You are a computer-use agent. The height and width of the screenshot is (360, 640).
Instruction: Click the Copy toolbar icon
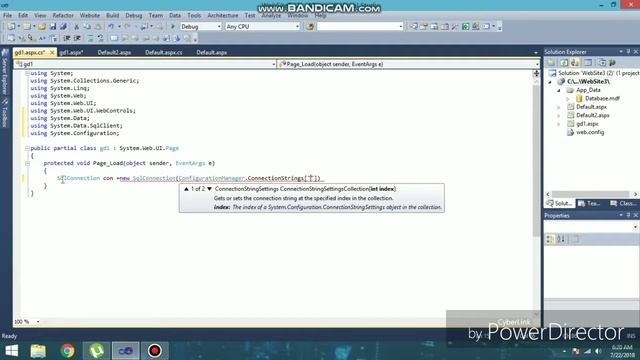[87, 27]
